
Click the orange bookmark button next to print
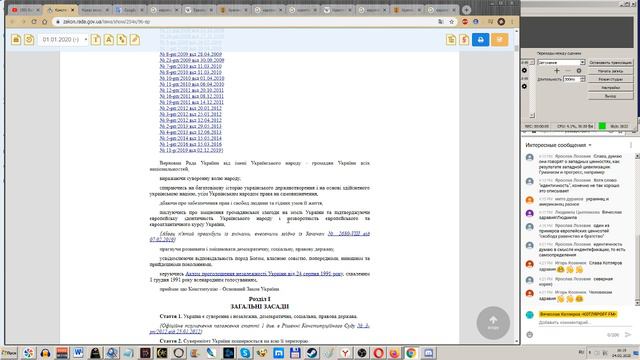point(500,40)
